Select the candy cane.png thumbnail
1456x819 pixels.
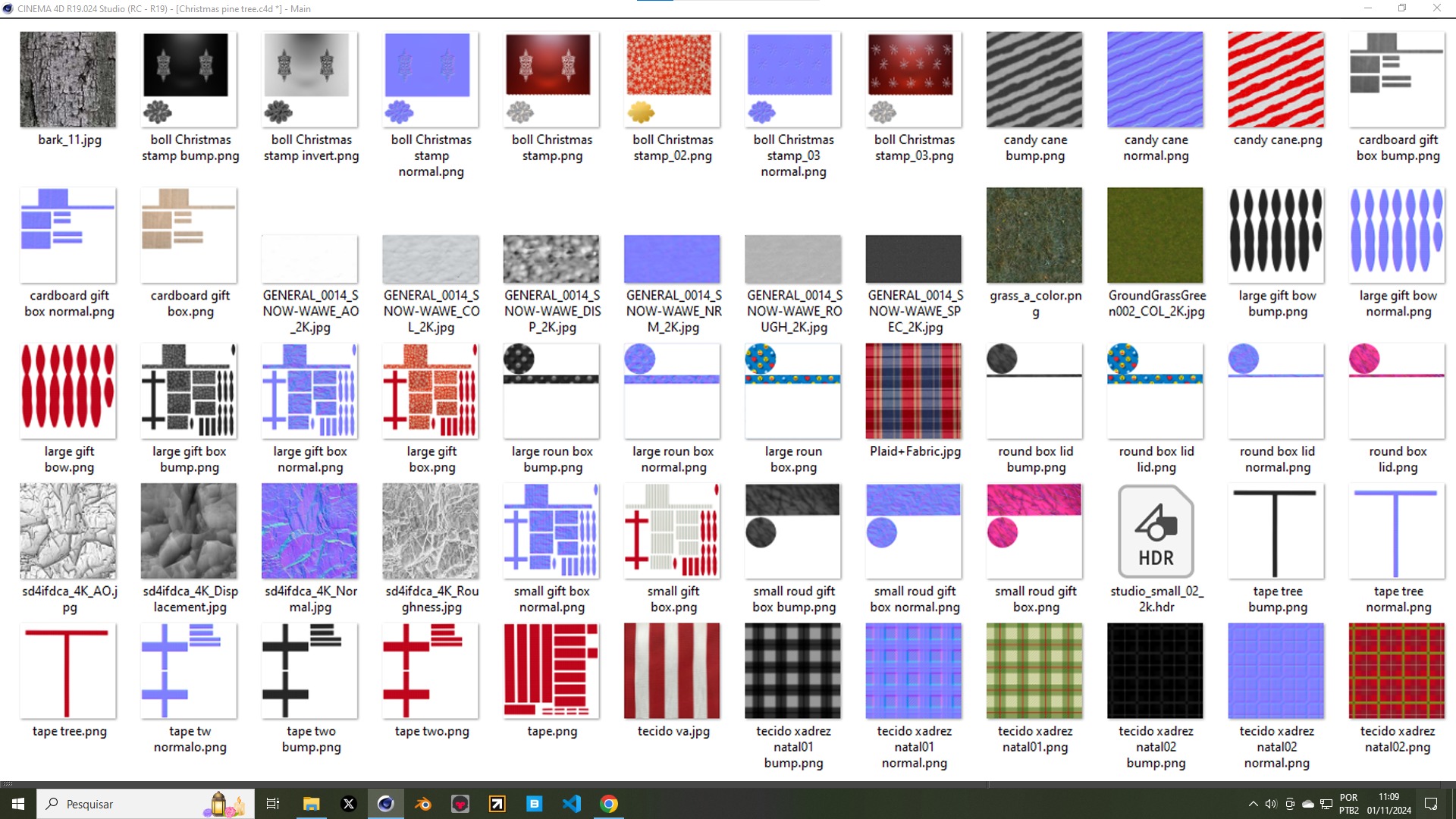coord(1276,80)
